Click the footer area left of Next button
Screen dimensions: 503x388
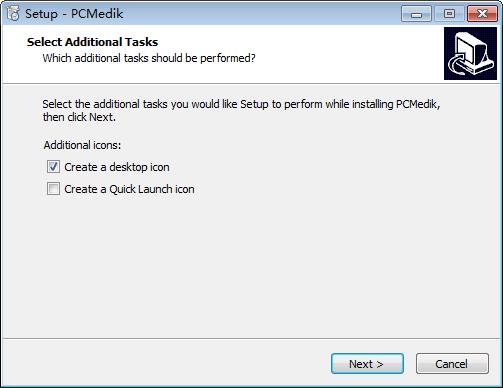point(167,363)
